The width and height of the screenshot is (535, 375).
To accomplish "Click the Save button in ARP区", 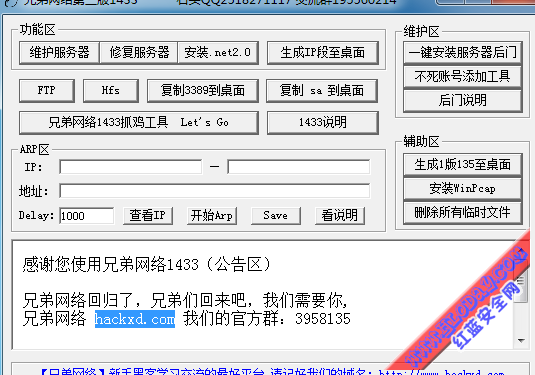I will (276, 216).
